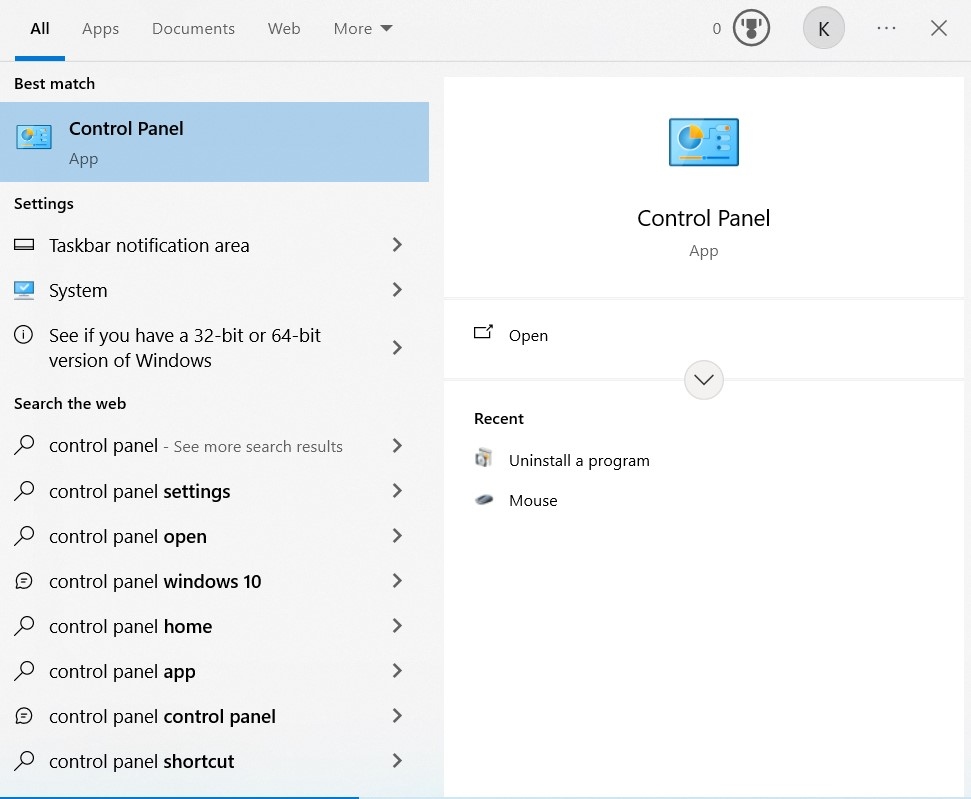Open the three-dot options menu

pyautogui.click(x=886, y=28)
